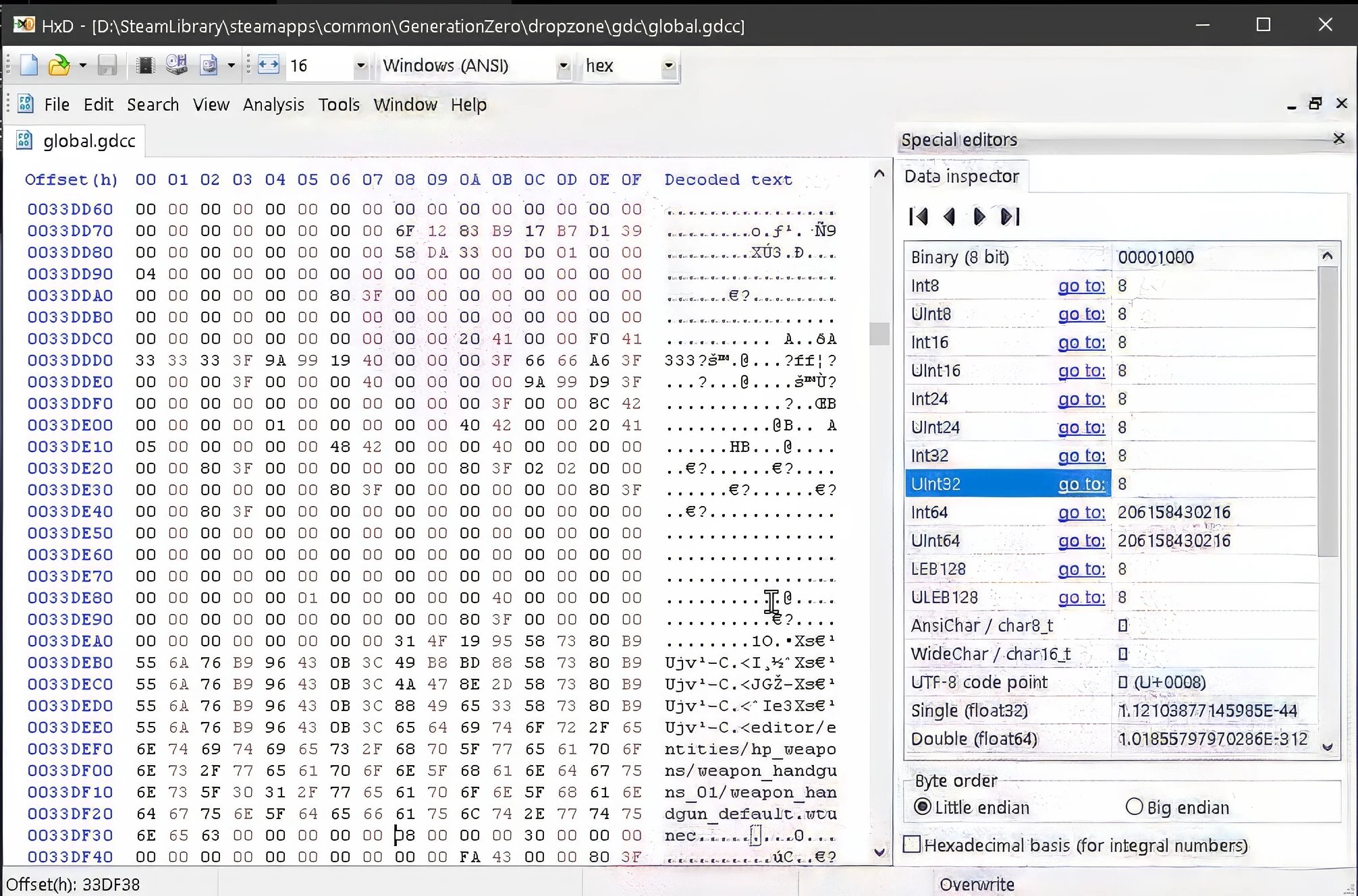
Task: Click Data inspector scroll down arrow
Action: click(x=1327, y=747)
